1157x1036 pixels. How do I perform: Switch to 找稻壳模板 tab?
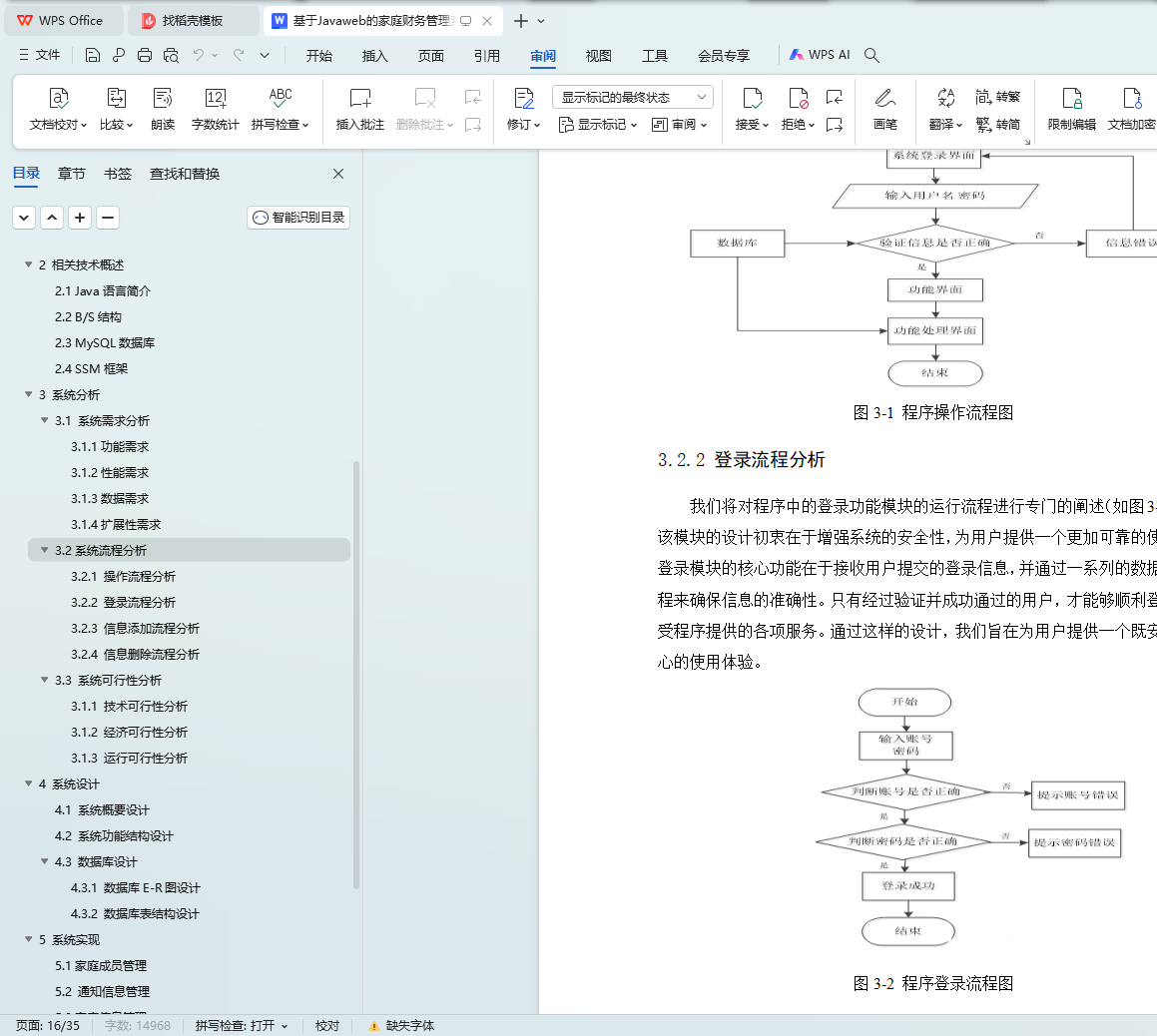193,21
